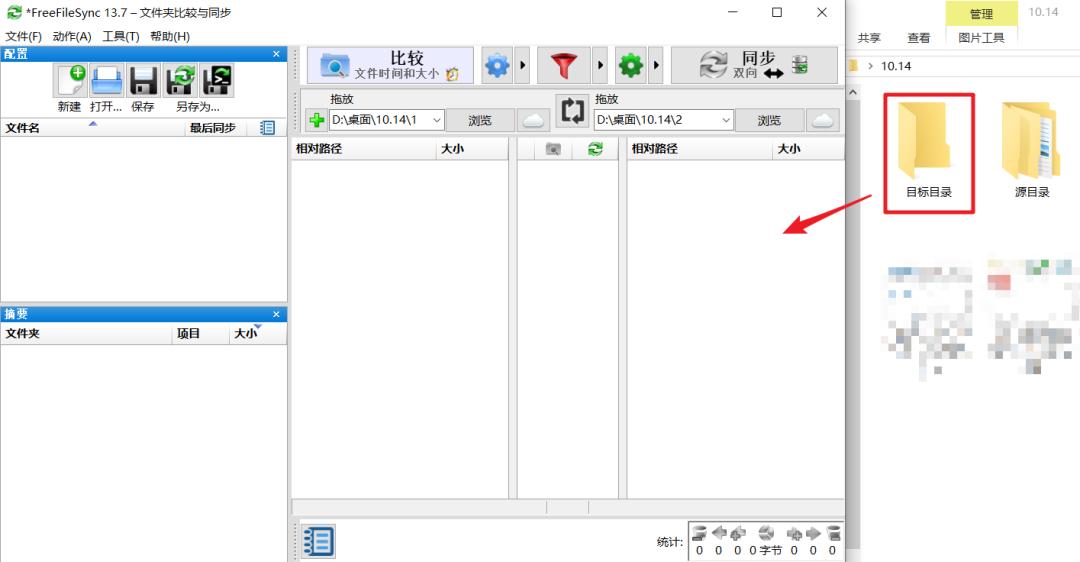The image size is (1080, 562).
Task: Toggle the log panel list button
Action: click(319, 541)
